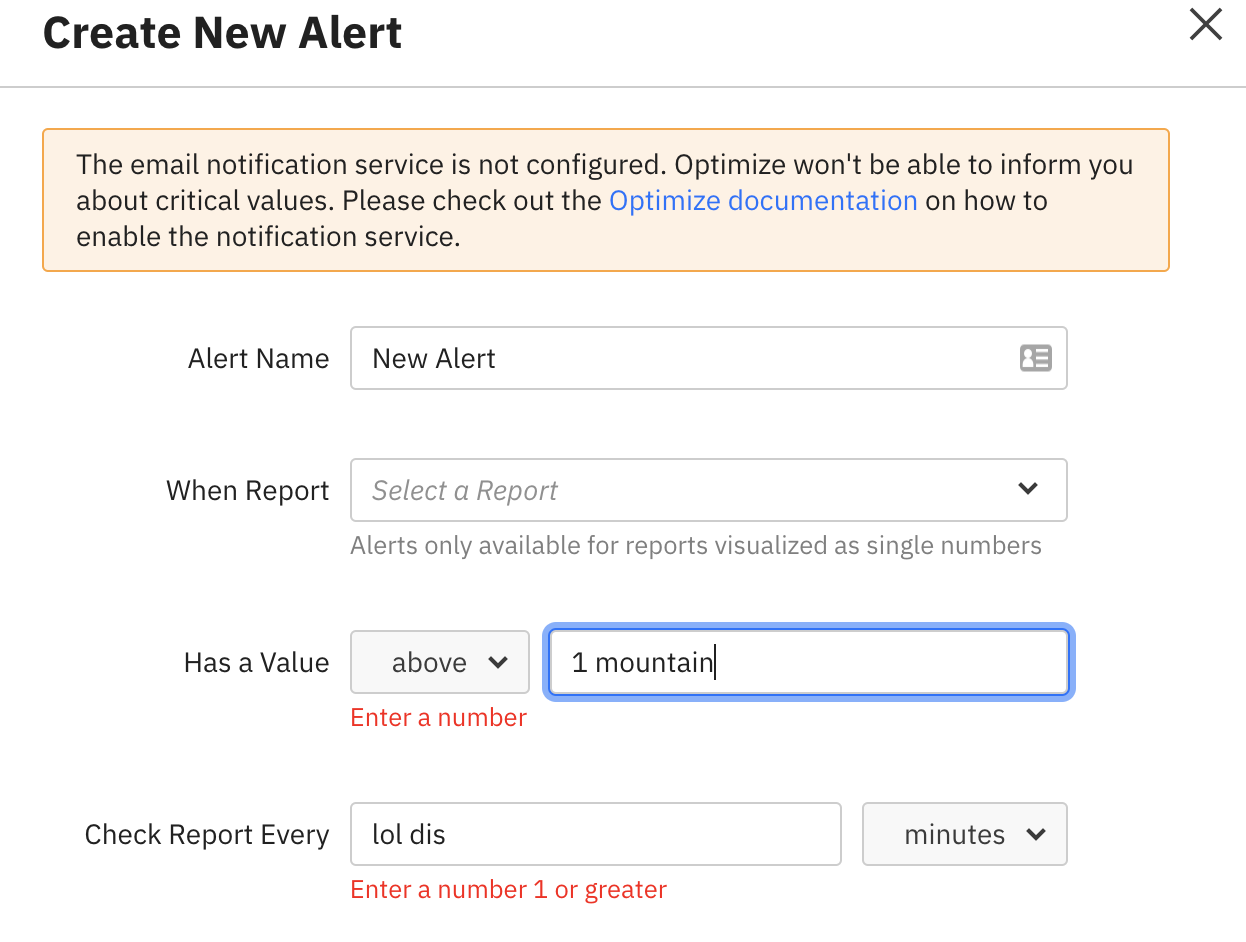Click the "lol dis" interval input field
The height and width of the screenshot is (942, 1246).
click(595, 834)
